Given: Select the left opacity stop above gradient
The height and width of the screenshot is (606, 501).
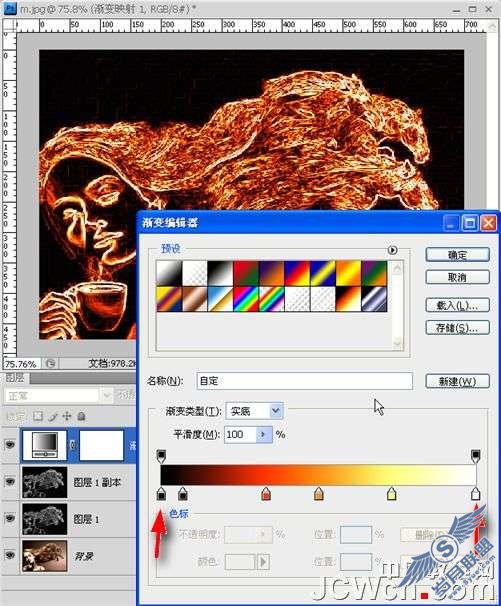Looking at the screenshot, I should [x=162, y=456].
